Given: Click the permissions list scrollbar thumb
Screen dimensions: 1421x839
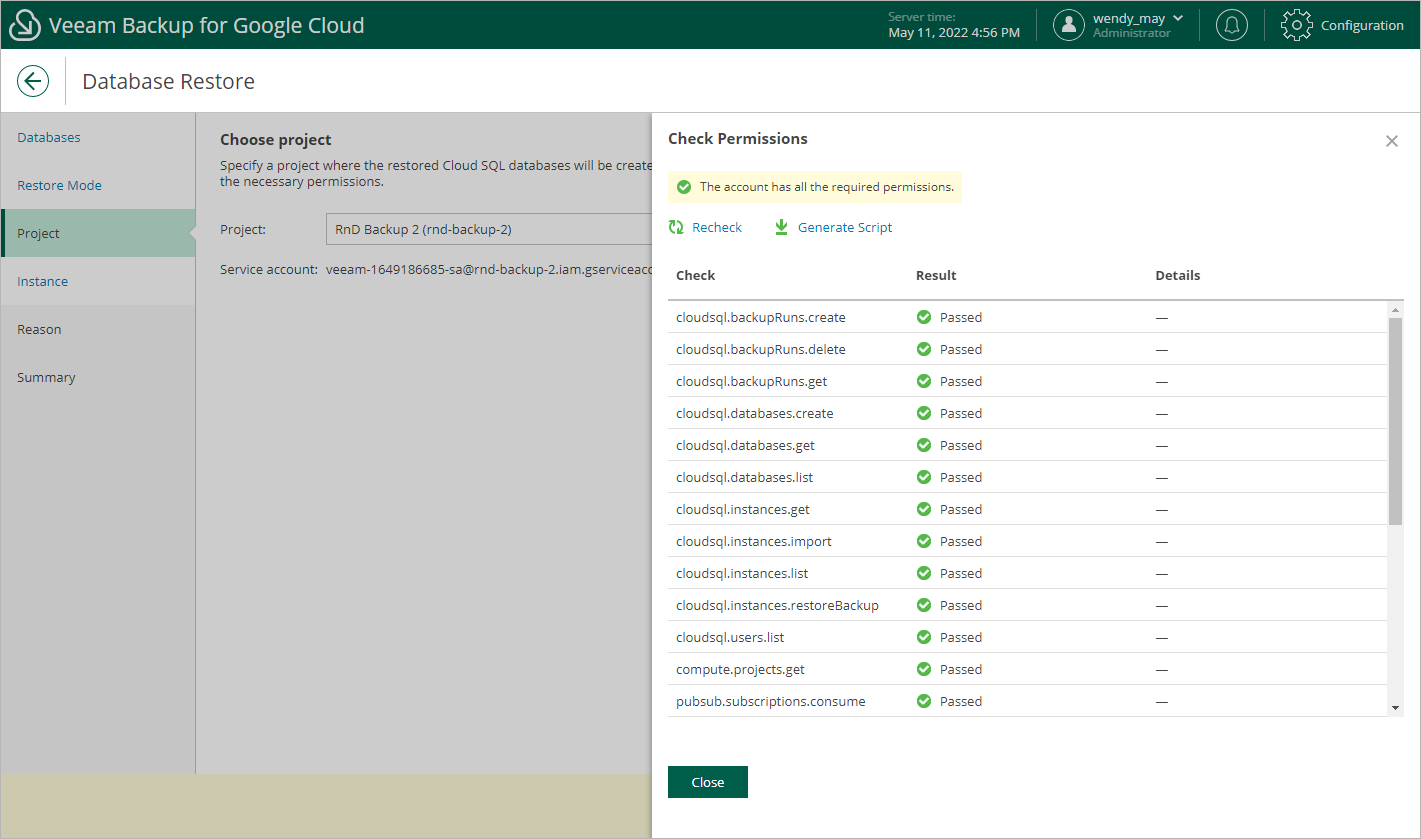Looking at the screenshot, I should point(1396,420).
